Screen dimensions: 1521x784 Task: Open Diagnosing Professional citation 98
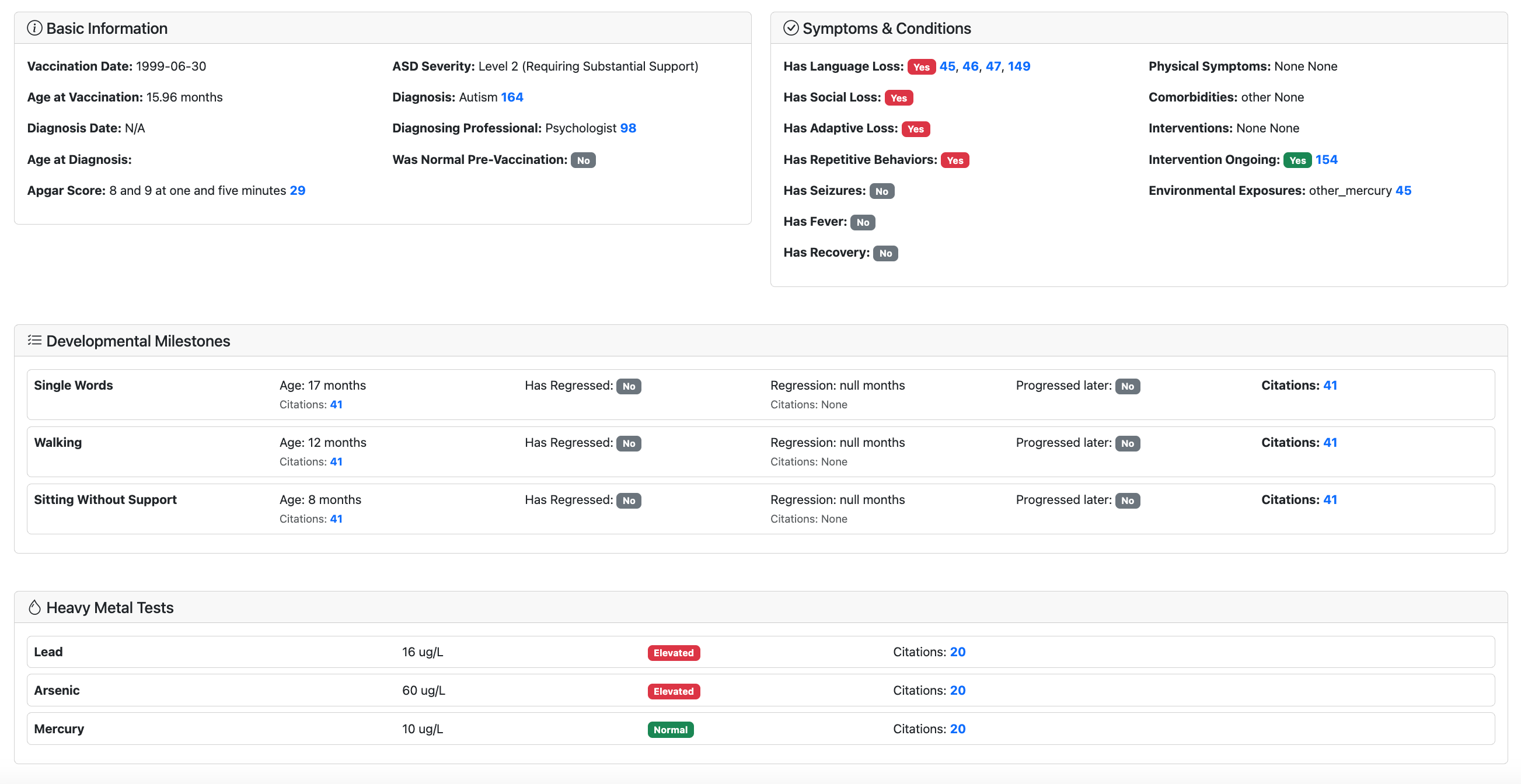(627, 128)
